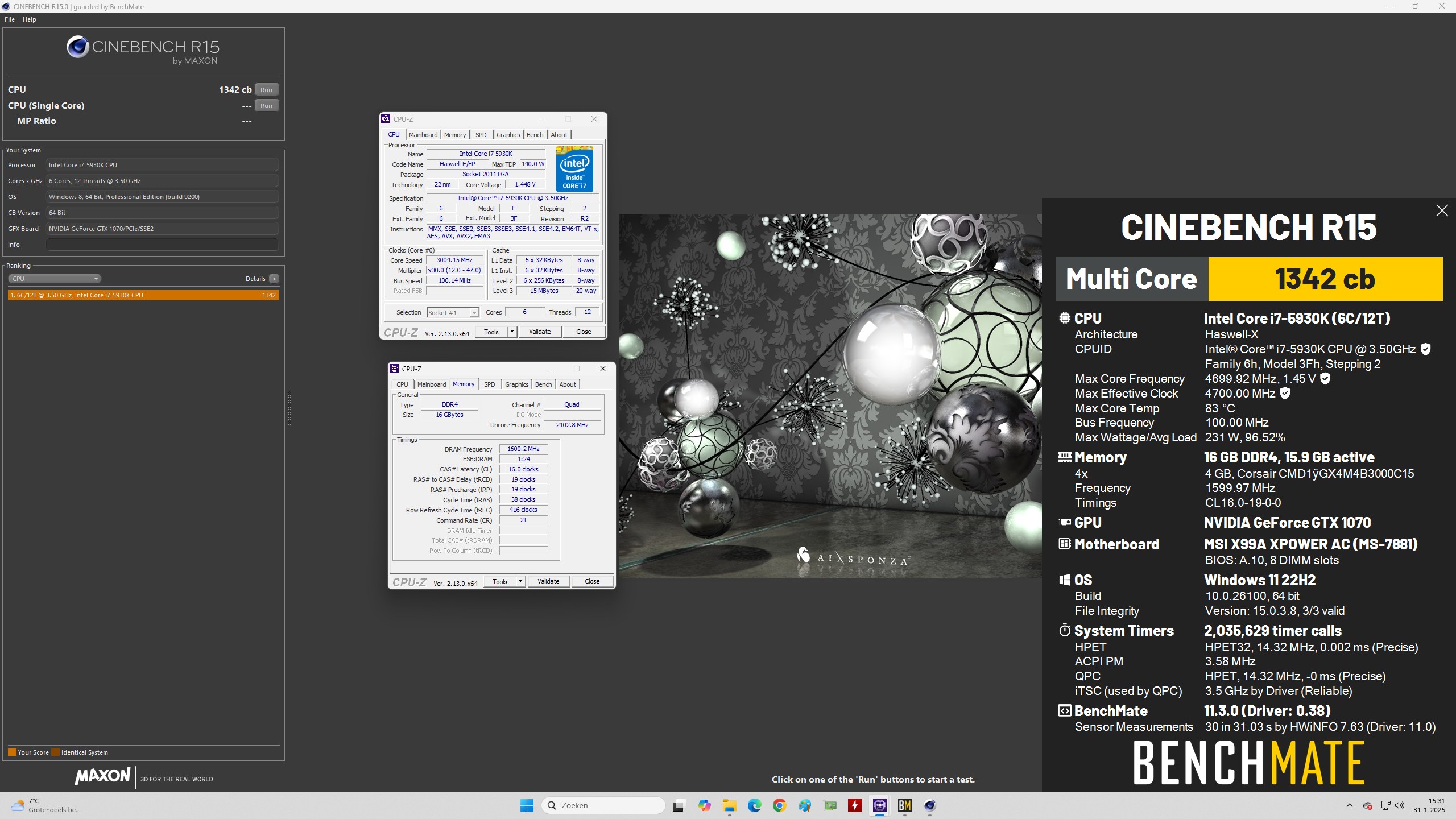The height and width of the screenshot is (819, 1456).
Task: Open volume control in system tray
Action: click(1400, 805)
